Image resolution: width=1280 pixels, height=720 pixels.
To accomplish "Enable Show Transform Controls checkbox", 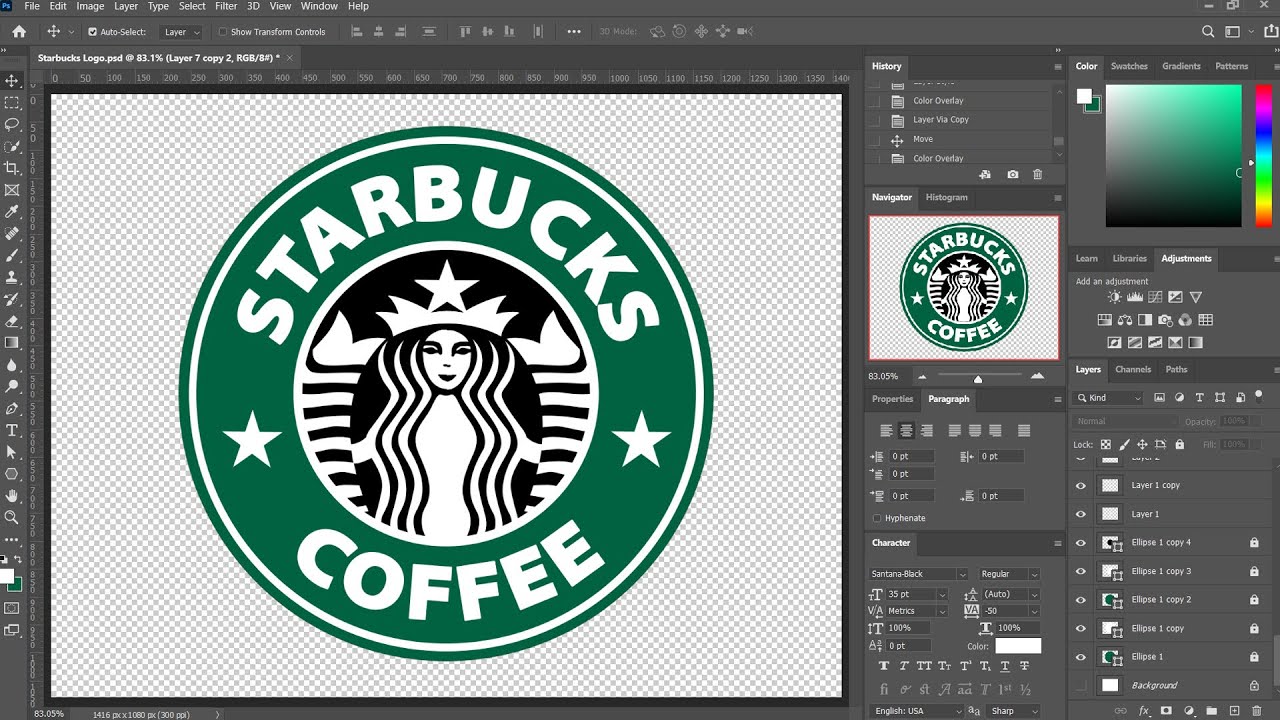I will point(223,32).
